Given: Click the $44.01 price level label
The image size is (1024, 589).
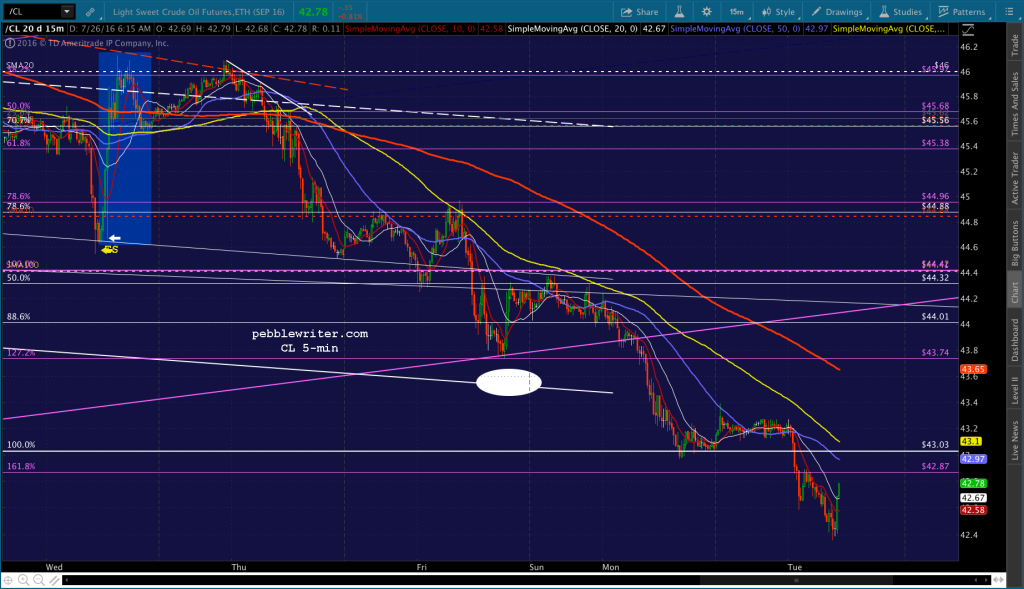Looking at the screenshot, I should tap(935, 317).
